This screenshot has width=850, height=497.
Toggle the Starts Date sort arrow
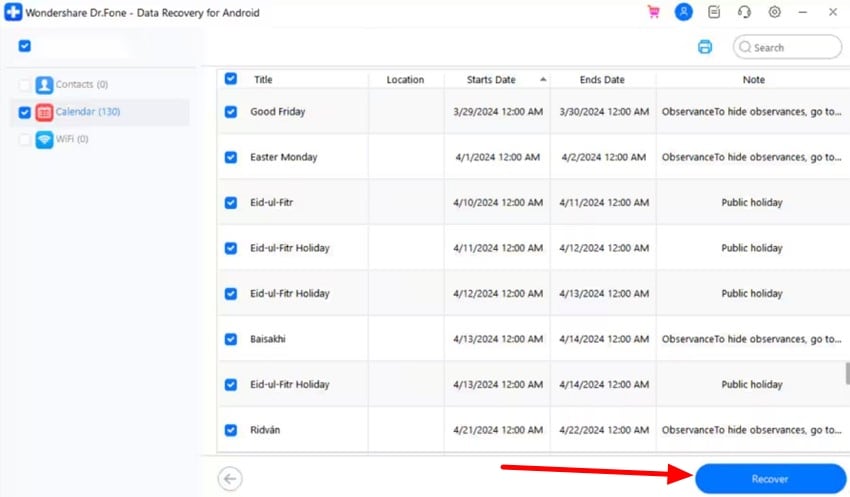click(543, 80)
